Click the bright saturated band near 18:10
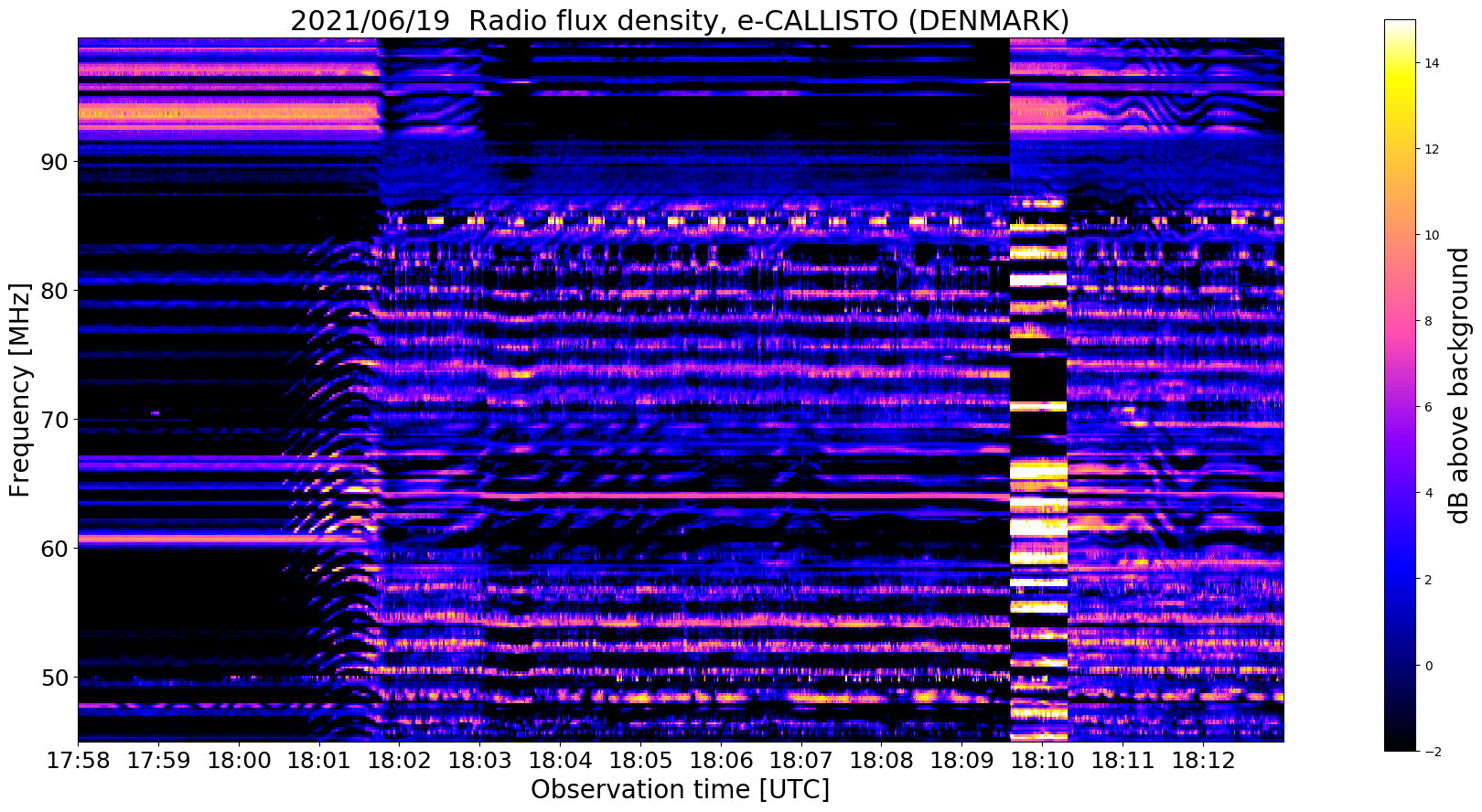The width and height of the screenshot is (1482, 812). [1038, 390]
